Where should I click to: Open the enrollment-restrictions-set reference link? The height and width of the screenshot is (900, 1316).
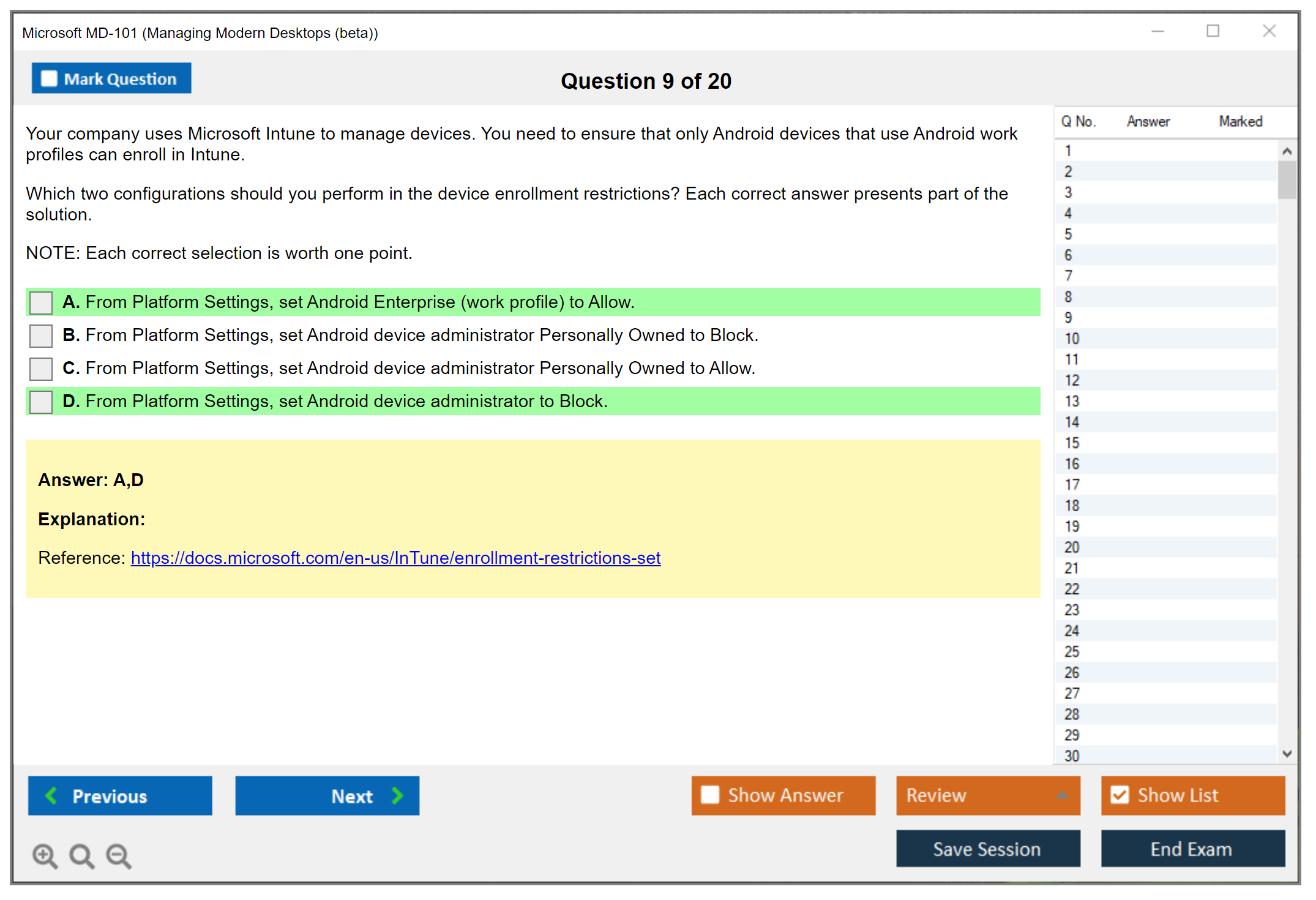click(x=395, y=558)
